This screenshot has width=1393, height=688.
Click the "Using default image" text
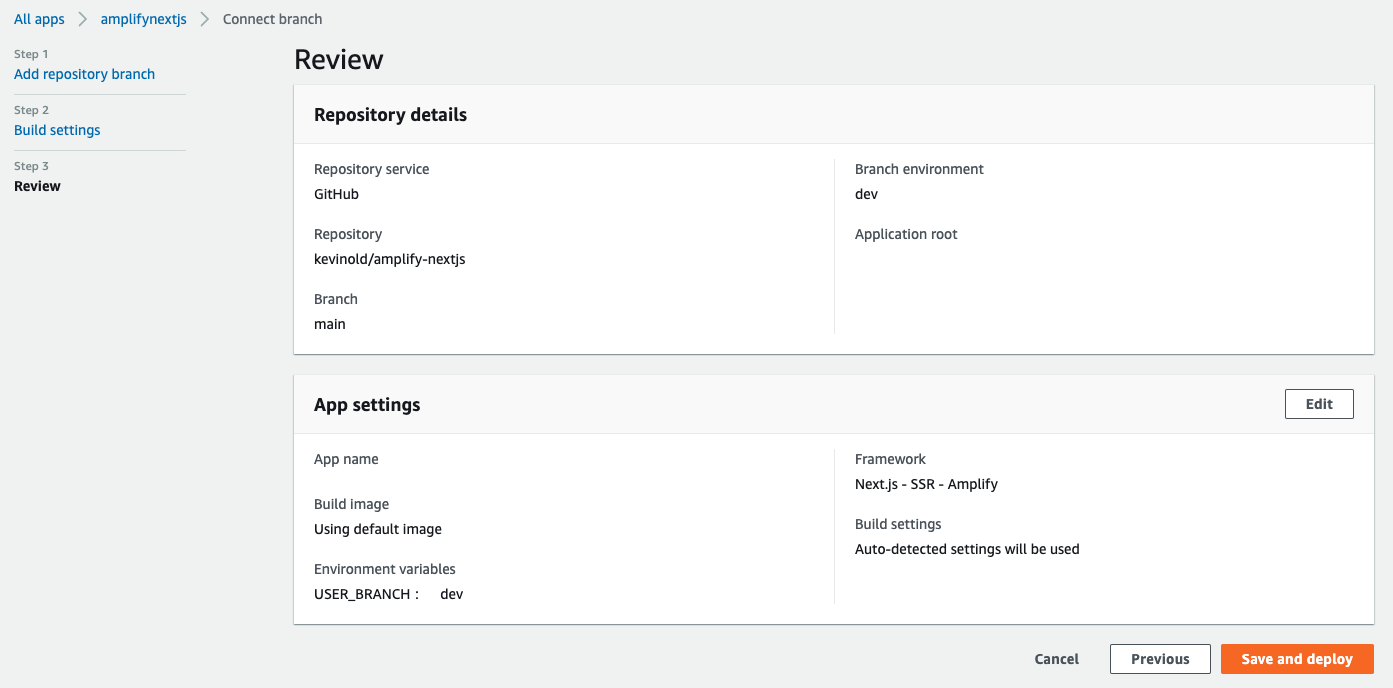click(x=378, y=529)
